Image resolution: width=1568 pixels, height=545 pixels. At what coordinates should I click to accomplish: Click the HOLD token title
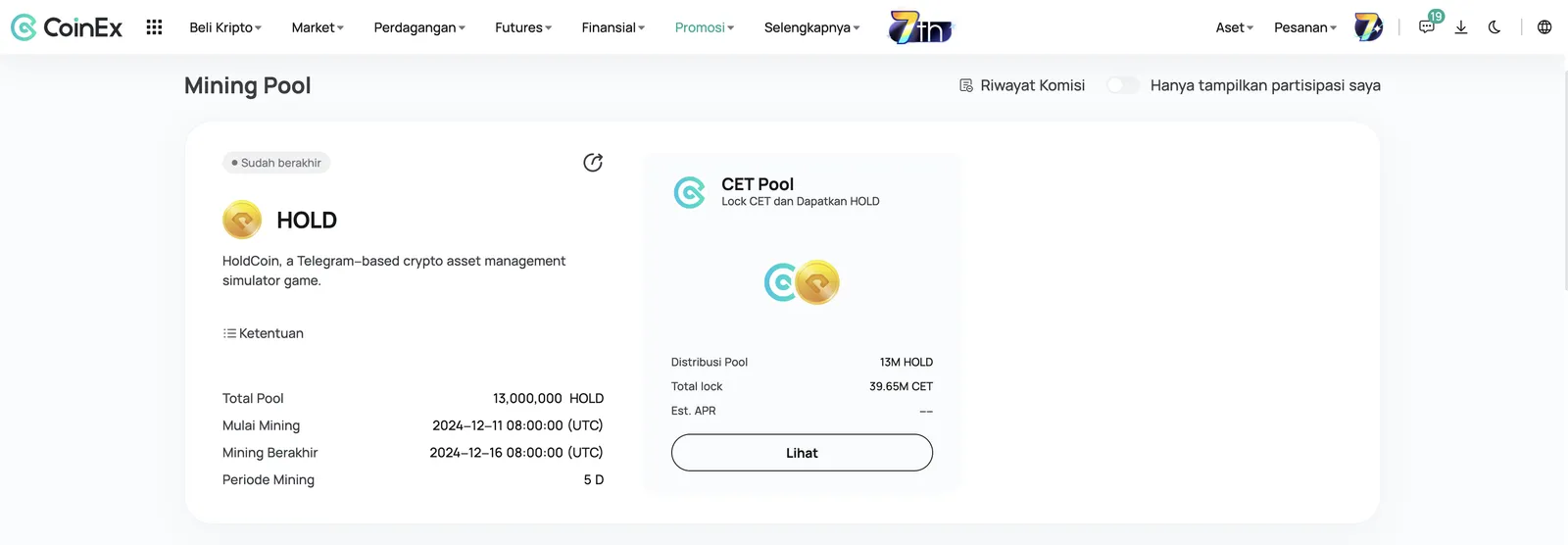pos(307,221)
